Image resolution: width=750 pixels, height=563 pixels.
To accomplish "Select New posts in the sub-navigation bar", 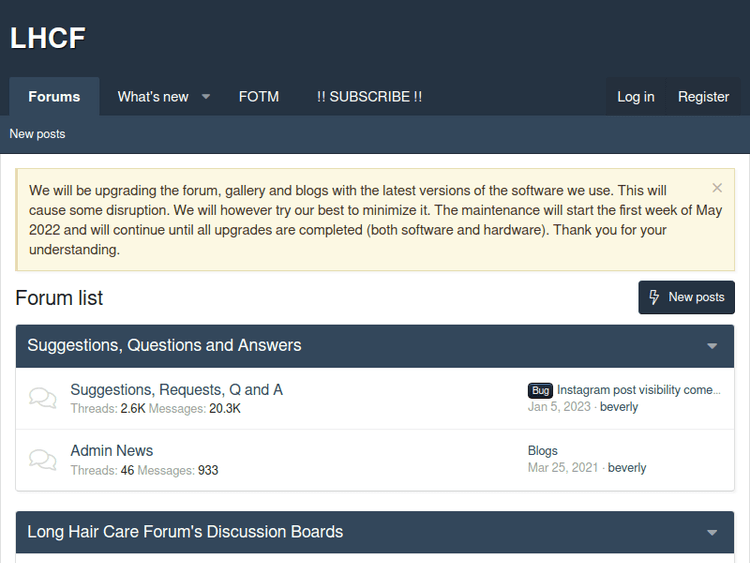I will pyautogui.click(x=37, y=134).
